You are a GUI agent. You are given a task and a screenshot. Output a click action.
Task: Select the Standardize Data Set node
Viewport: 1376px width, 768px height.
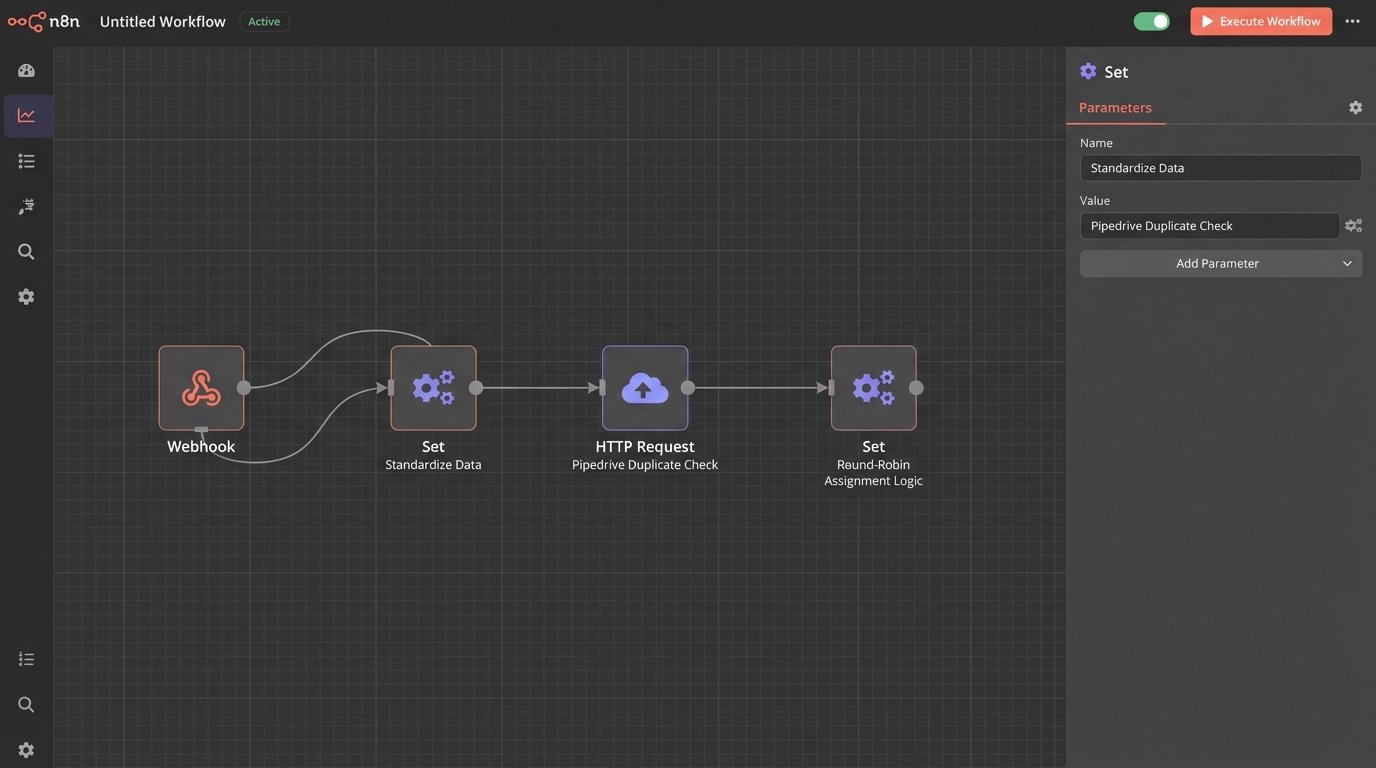coord(433,388)
